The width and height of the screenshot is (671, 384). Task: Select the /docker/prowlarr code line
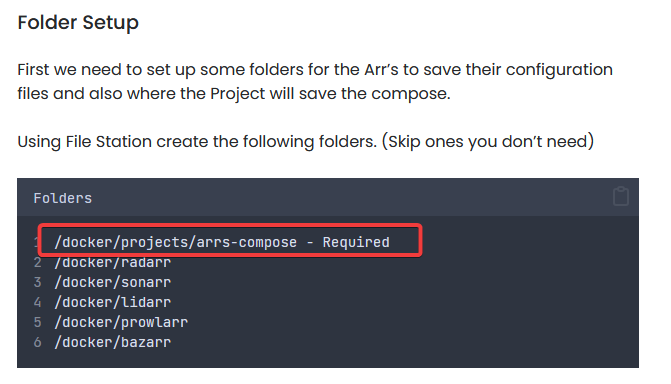[x=121, y=322]
